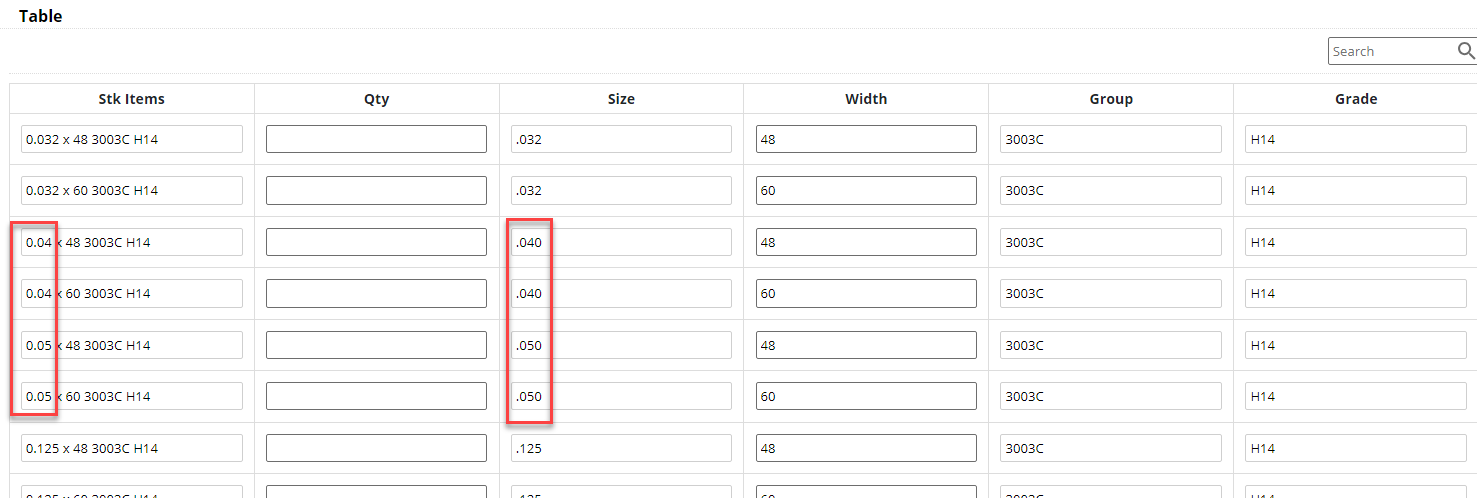Click Qty field for 0.125 x 48 row

(376, 448)
